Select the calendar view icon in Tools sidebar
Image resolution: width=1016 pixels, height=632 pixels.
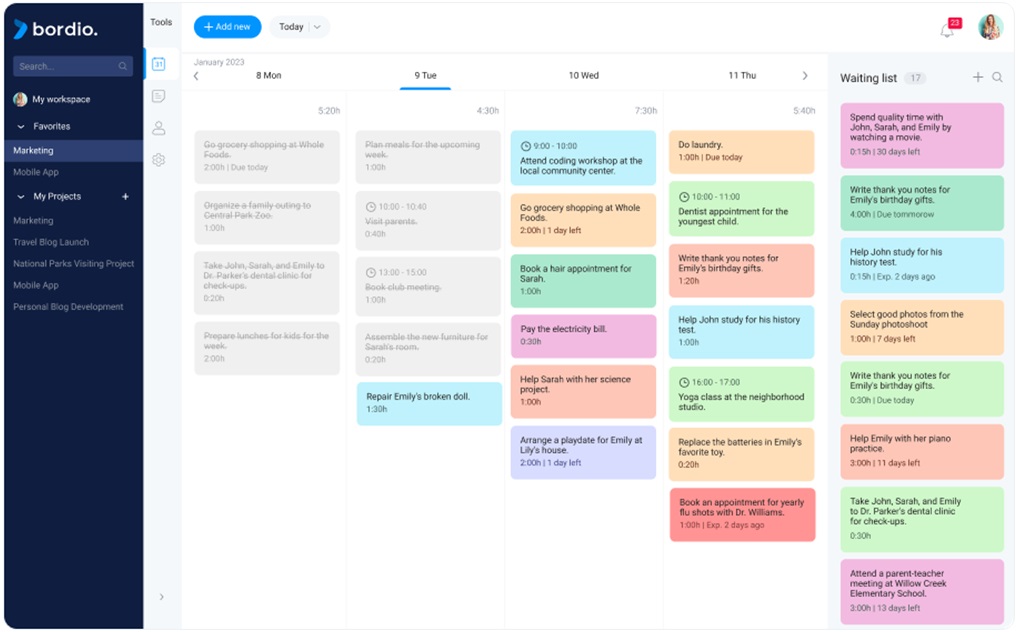point(159,64)
